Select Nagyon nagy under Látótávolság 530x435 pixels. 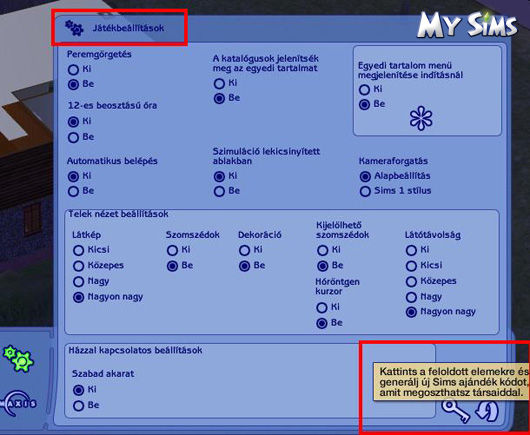411,312
